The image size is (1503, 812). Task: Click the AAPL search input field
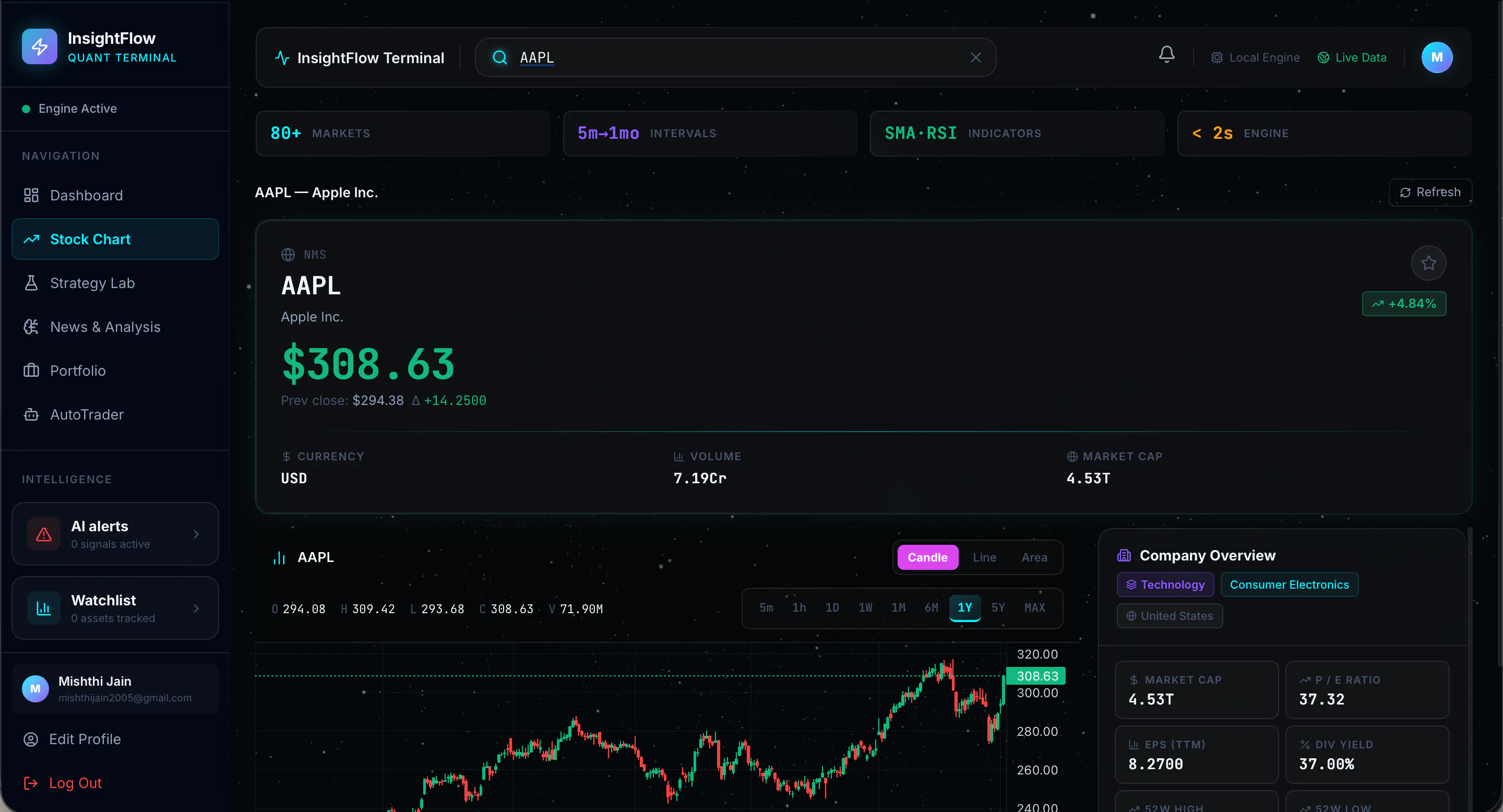pos(735,58)
